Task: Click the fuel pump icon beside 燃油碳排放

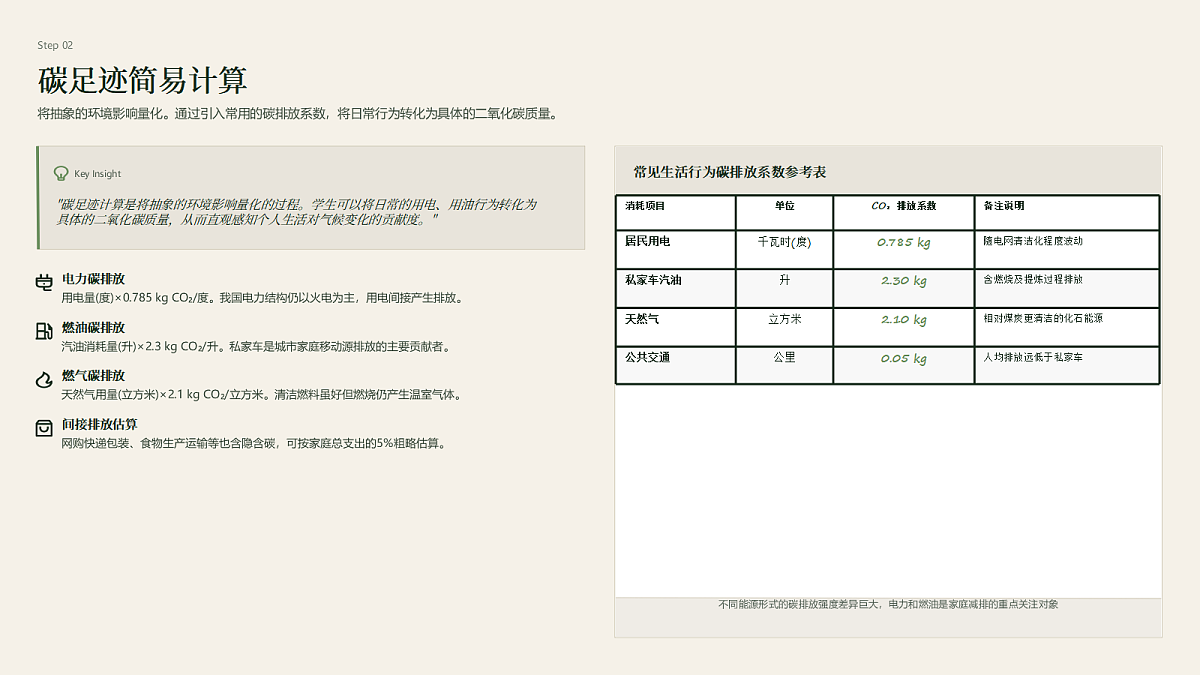Action: 44,332
